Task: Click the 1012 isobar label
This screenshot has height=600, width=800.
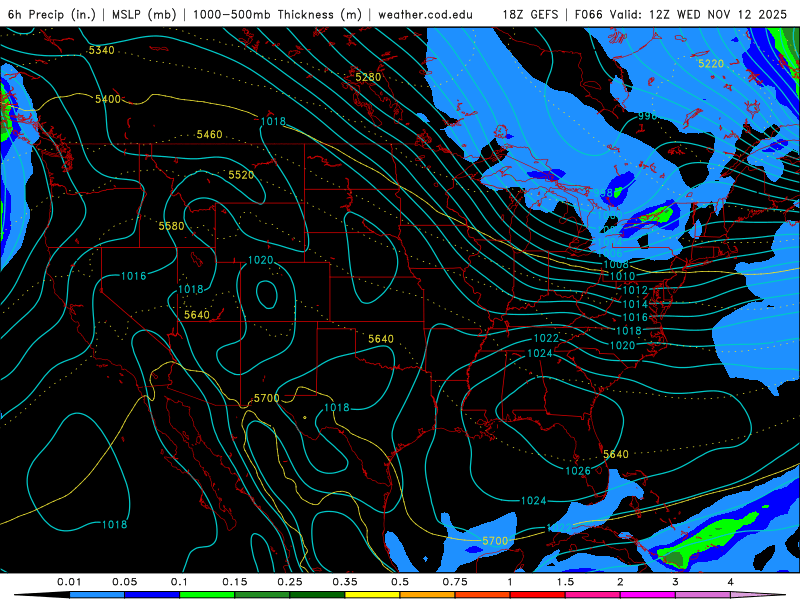Action: click(x=635, y=290)
